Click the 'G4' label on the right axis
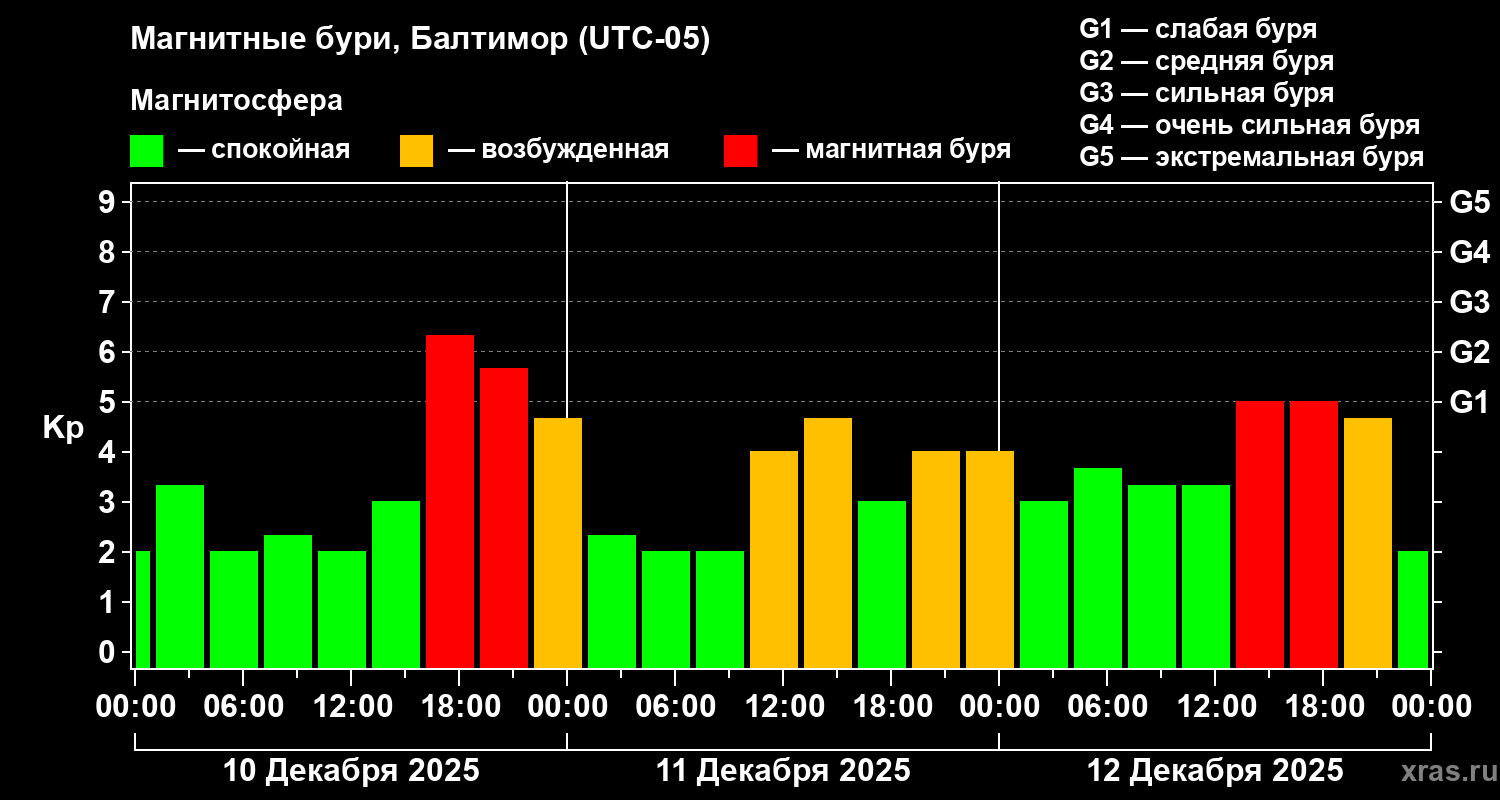Viewport: 1500px width, 800px height. click(x=1469, y=252)
